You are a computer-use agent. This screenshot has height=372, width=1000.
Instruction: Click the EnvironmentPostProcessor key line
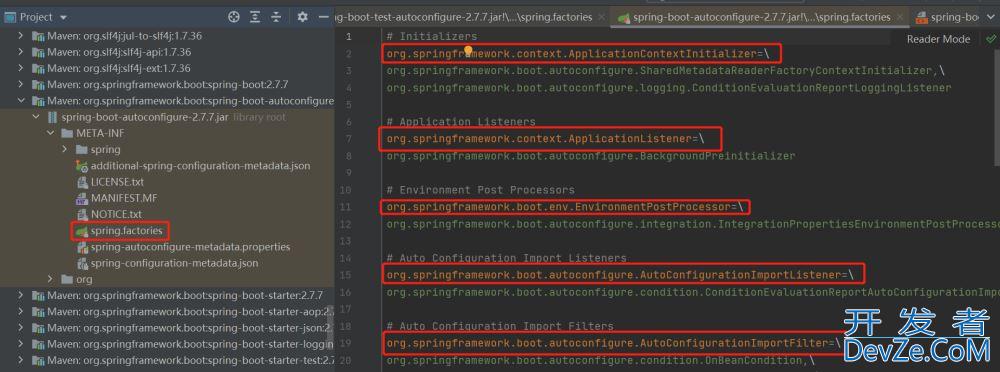click(565, 207)
